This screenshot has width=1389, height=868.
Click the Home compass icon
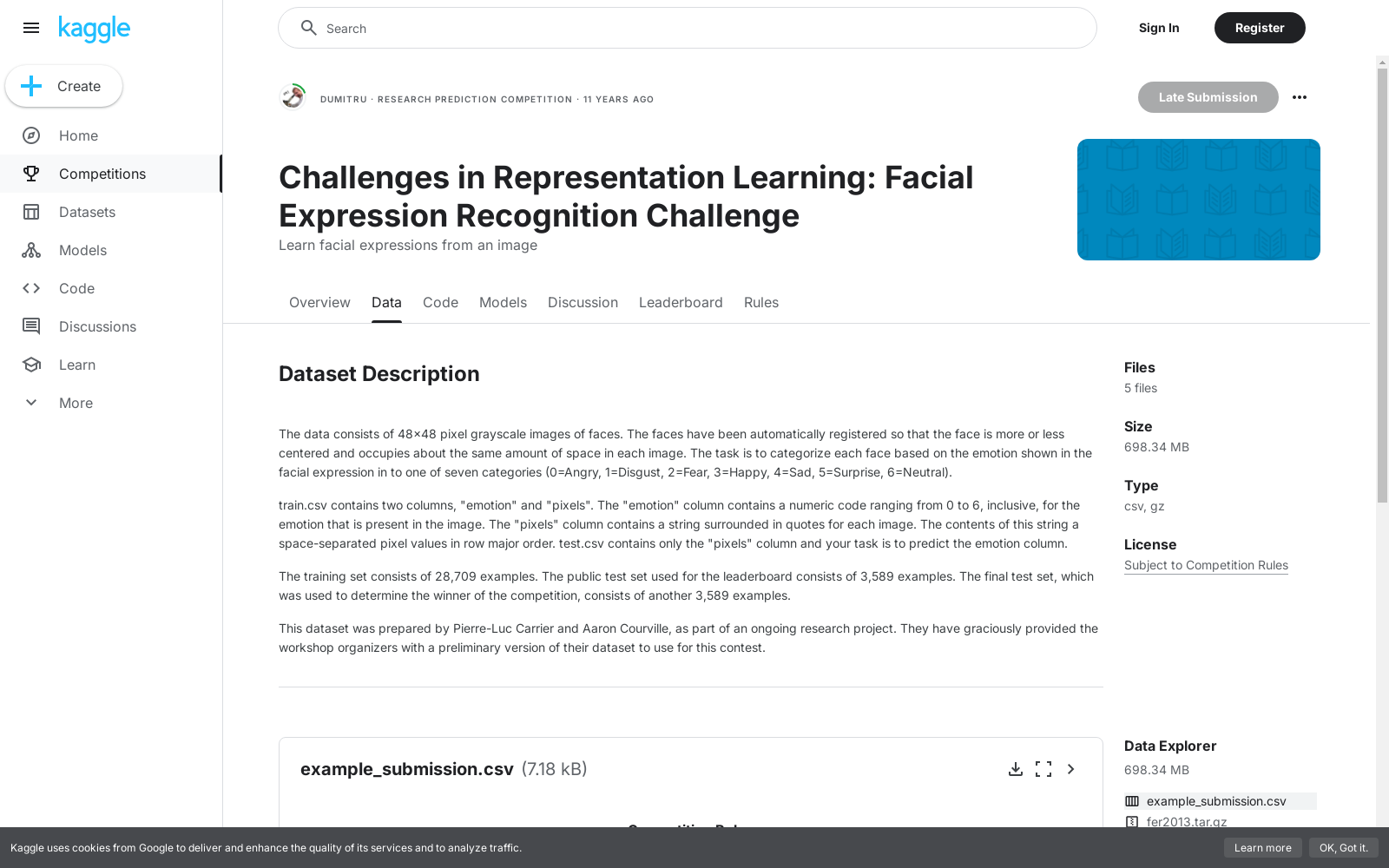point(31,135)
